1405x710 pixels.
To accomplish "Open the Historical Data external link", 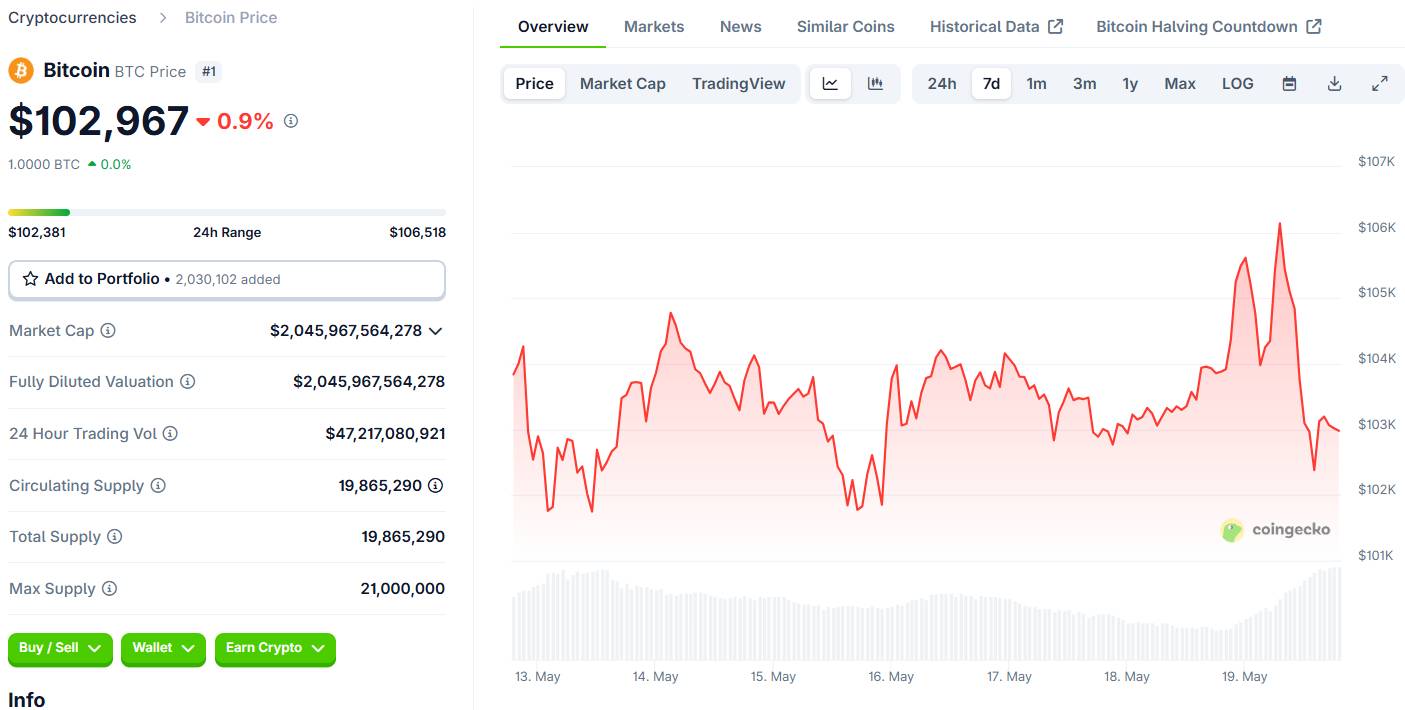I will pos(996,27).
